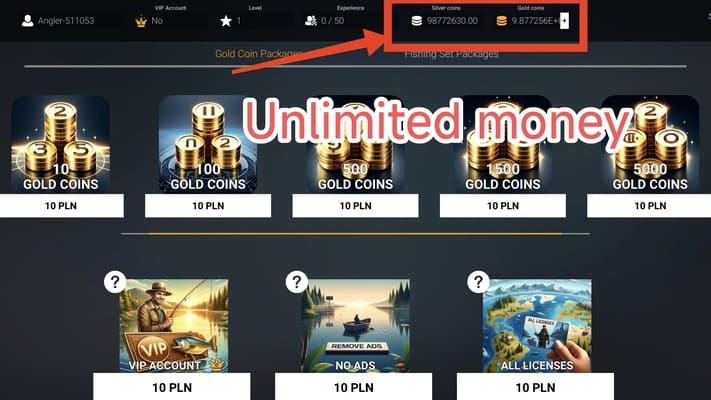Add gold coins with plus button
The width and height of the screenshot is (711, 400).
564,20
